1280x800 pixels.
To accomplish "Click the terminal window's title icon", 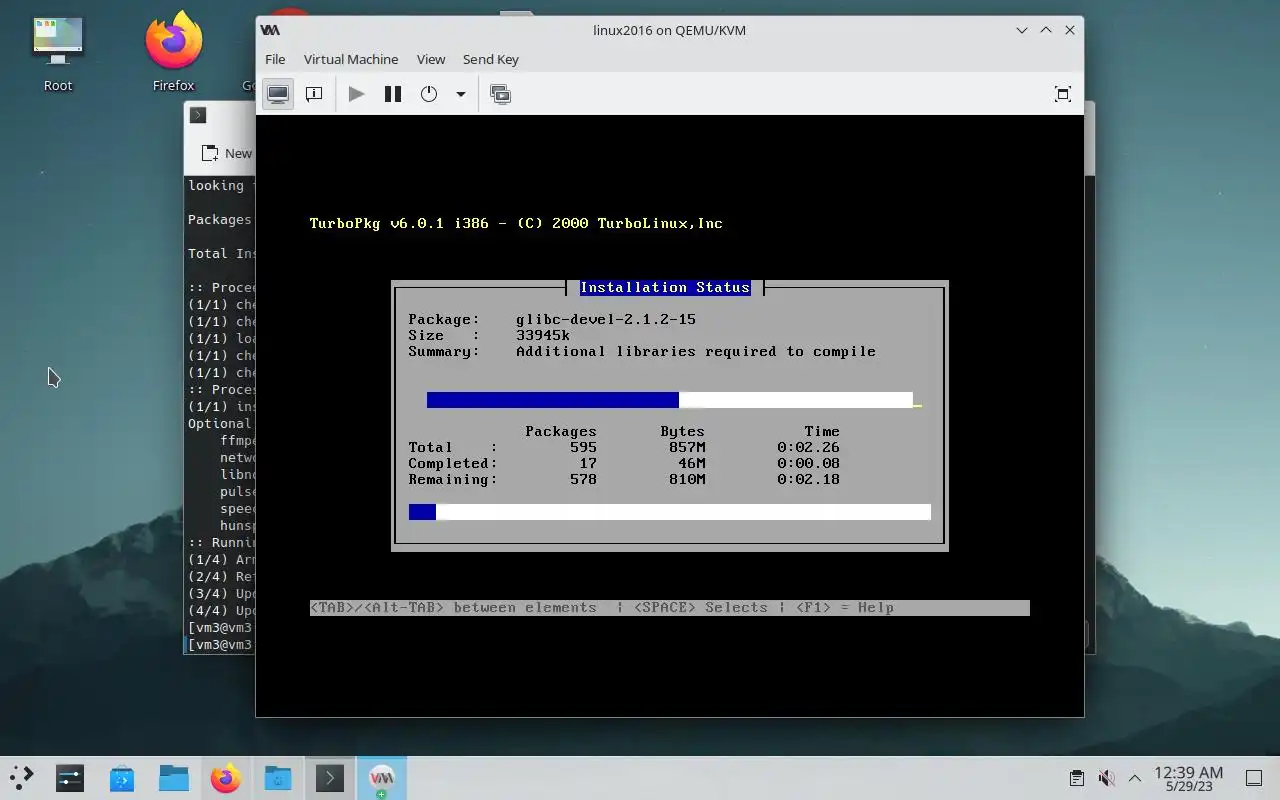I will click(x=198, y=115).
